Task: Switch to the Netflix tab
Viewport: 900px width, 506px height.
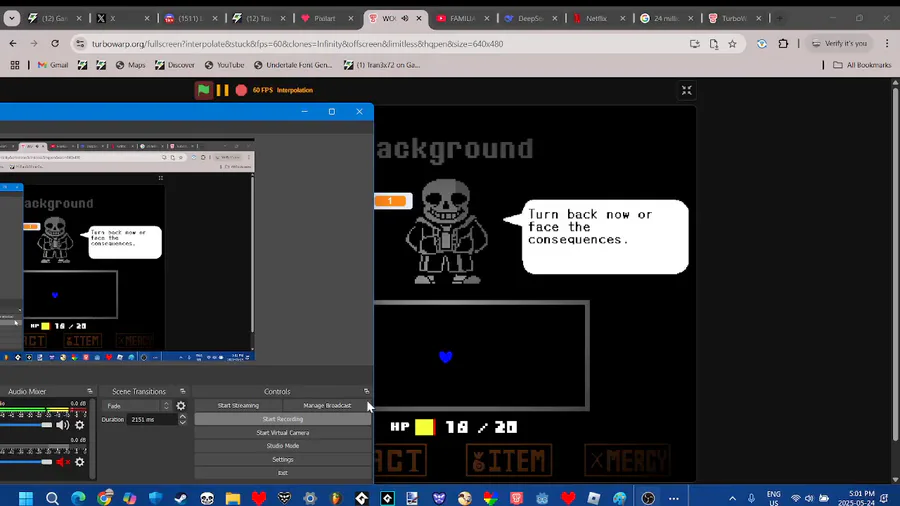Action: point(597,18)
